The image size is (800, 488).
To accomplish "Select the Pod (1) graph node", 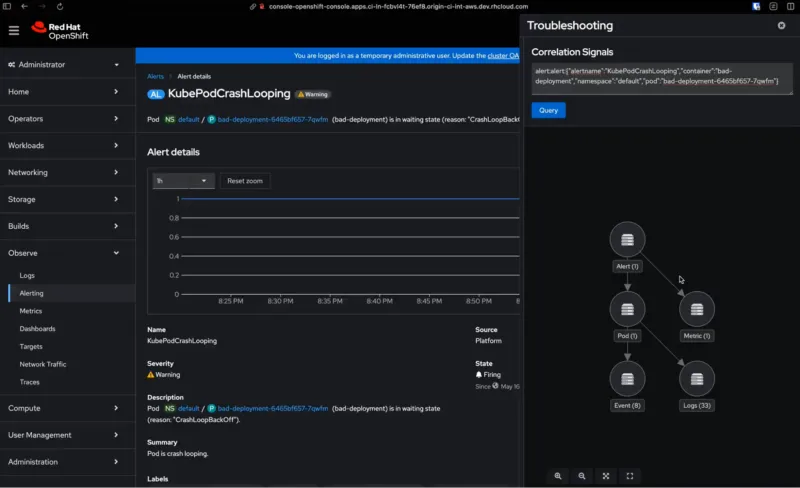I will pyautogui.click(x=627, y=309).
